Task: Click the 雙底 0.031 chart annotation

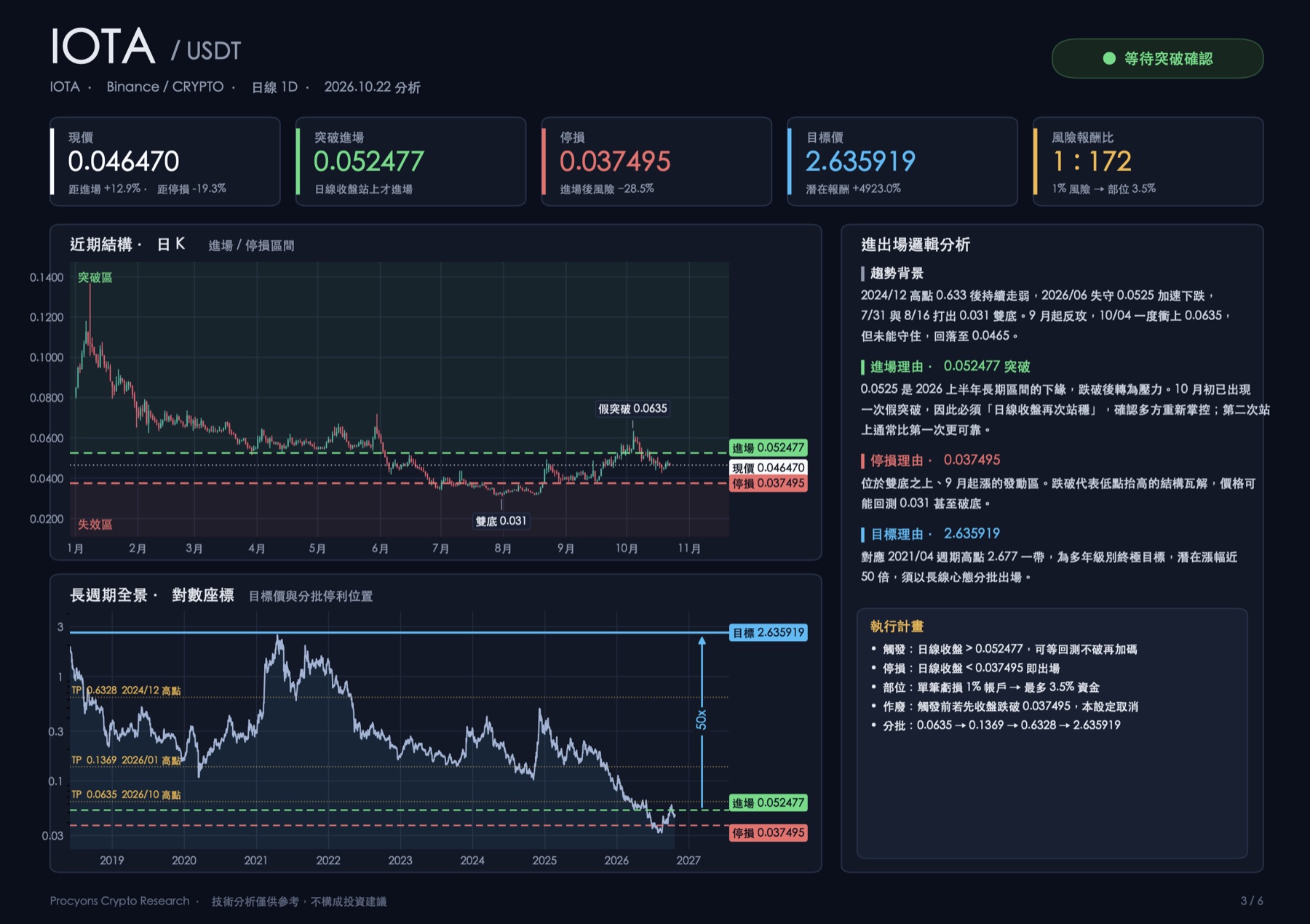Action: pyautogui.click(x=501, y=521)
